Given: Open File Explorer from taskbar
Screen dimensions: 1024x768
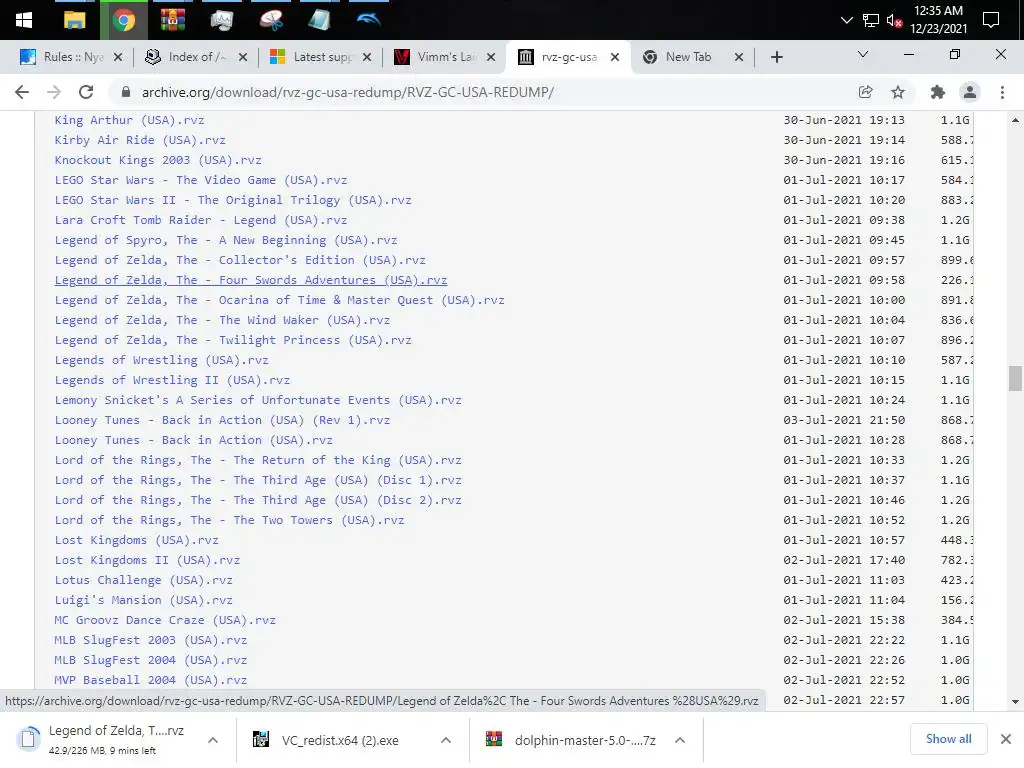Looking at the screenshot, I should click(74, 20).
